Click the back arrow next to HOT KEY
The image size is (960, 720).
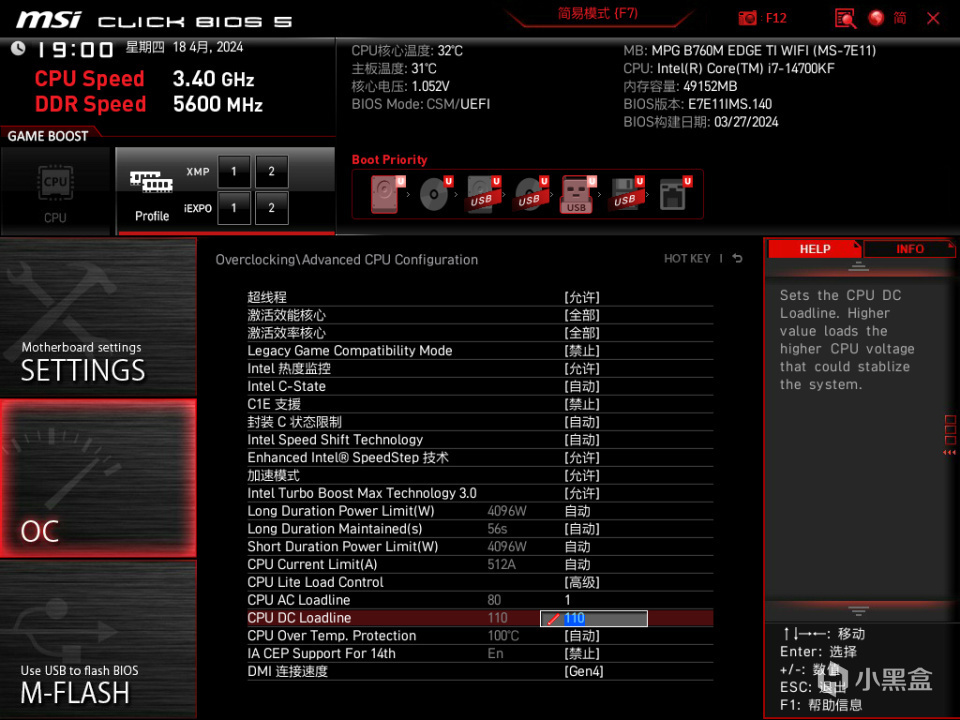(738, 258)
